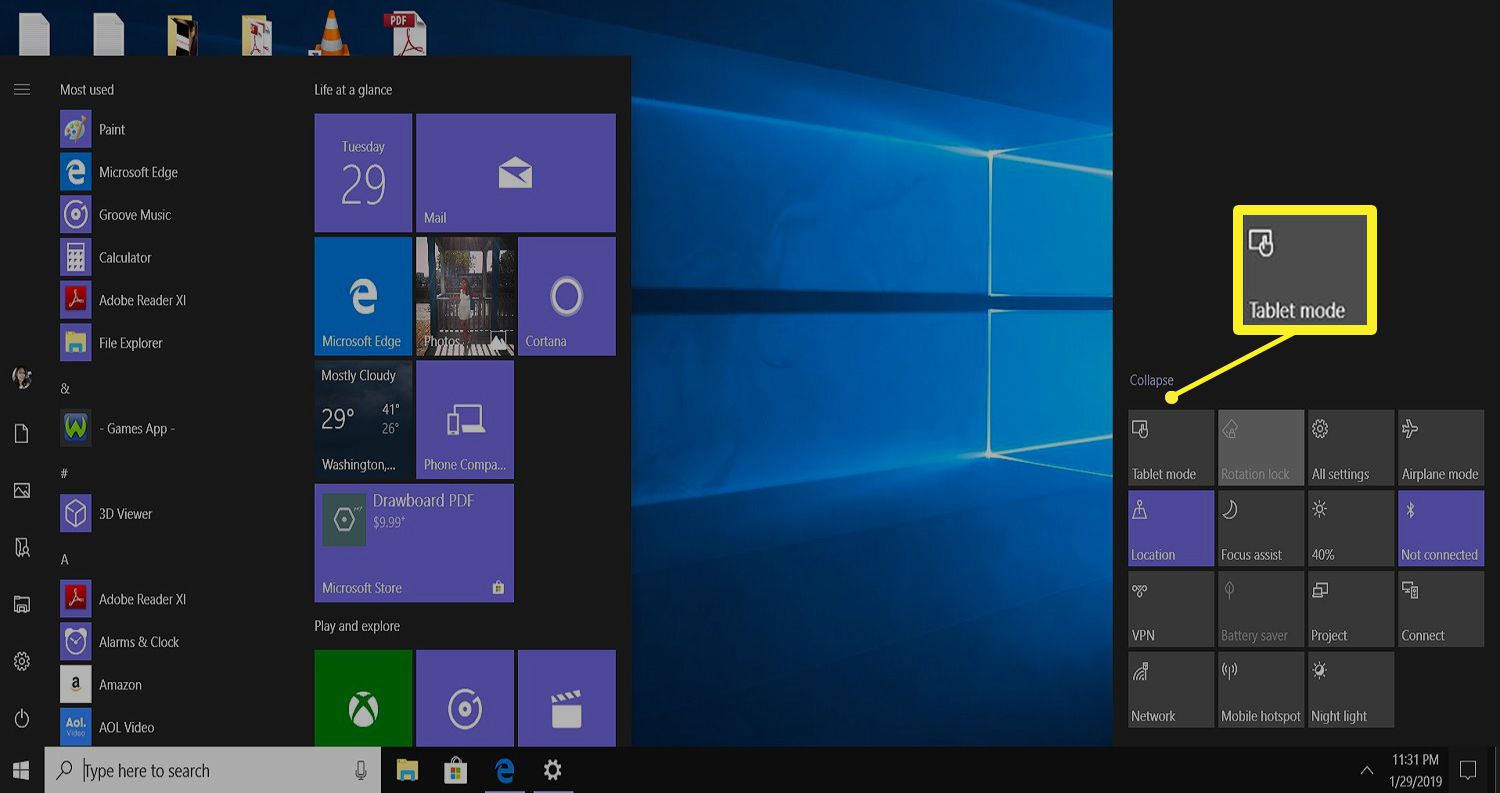Show hidden icons tray chevron

coord(1366,770)
